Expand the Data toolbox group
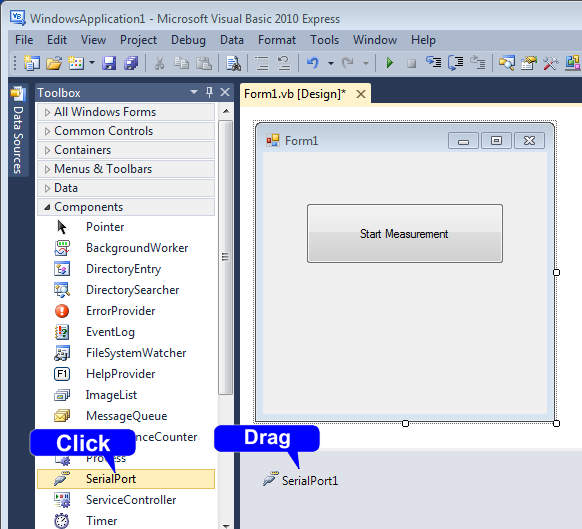The image size is (582, 529). coord(126,188)
